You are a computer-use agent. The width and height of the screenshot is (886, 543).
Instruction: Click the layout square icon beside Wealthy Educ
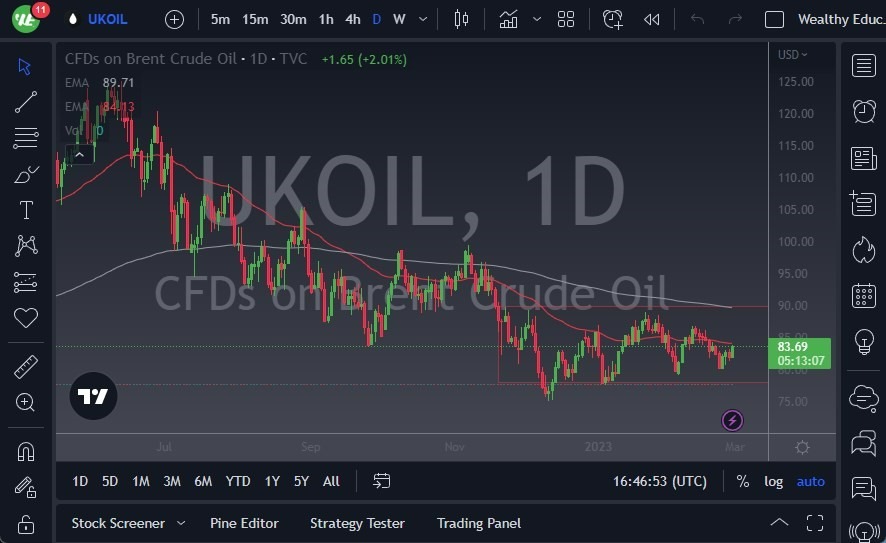(774, 20)
